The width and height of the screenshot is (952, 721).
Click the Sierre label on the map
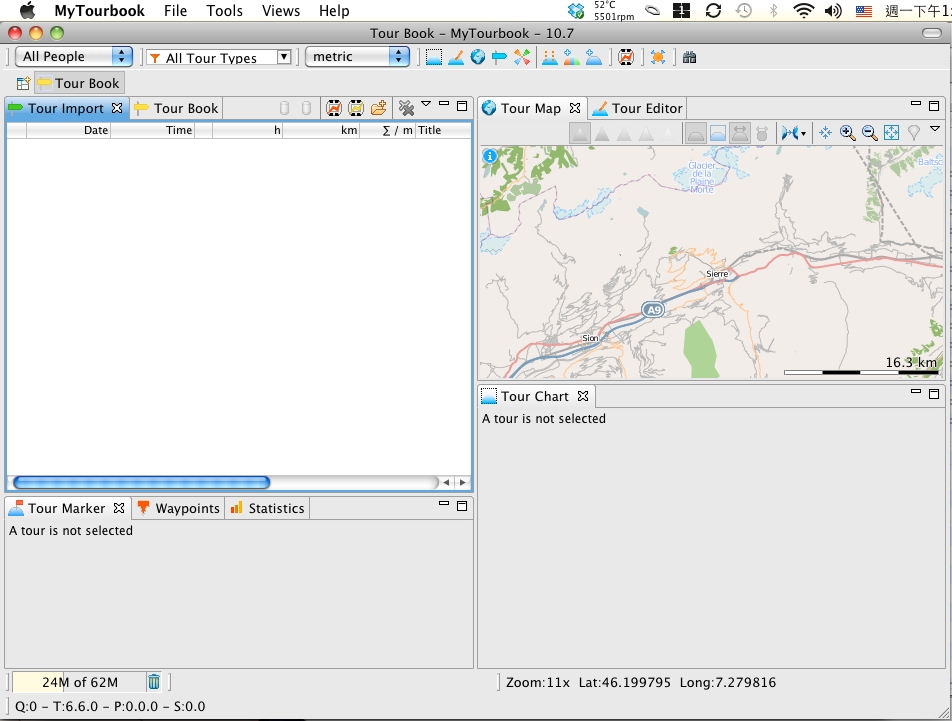point(717,274)
